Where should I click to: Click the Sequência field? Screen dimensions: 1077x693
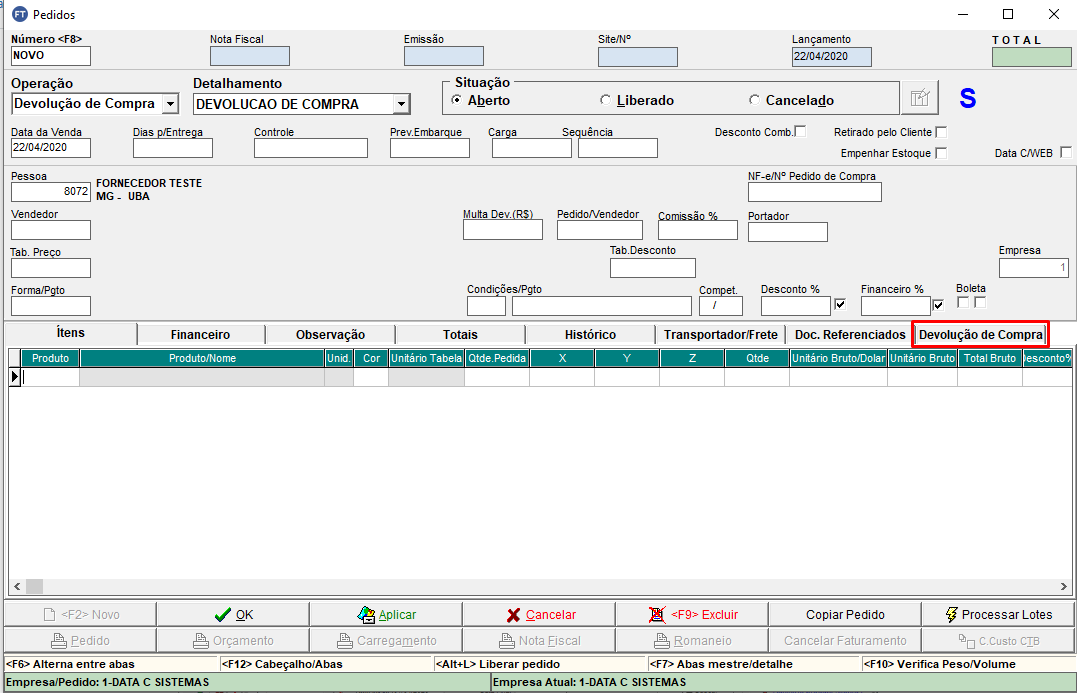(x=617, y=148)
